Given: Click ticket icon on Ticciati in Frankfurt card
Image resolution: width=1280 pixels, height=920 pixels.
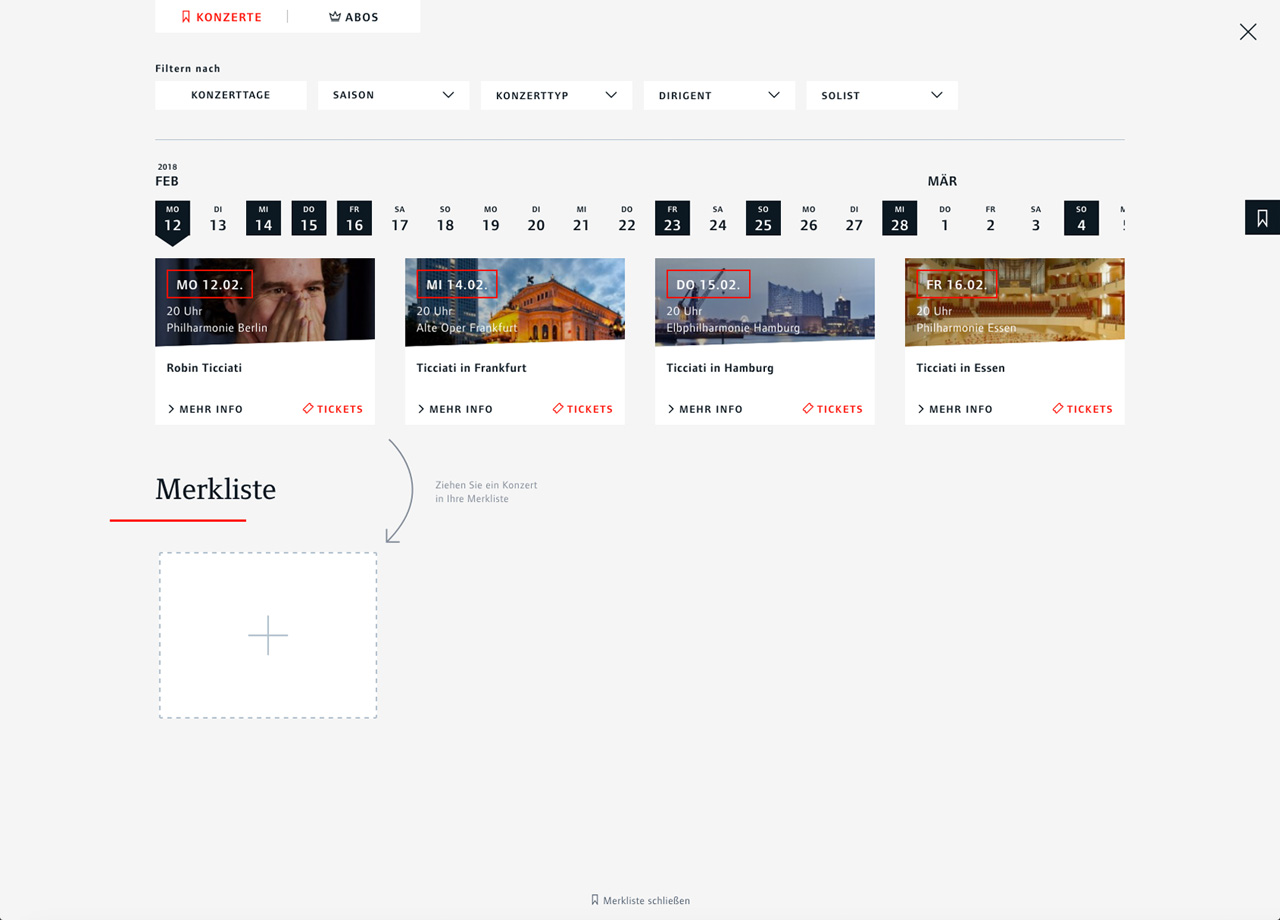Looking at the screenshot, I should [558, 408].
